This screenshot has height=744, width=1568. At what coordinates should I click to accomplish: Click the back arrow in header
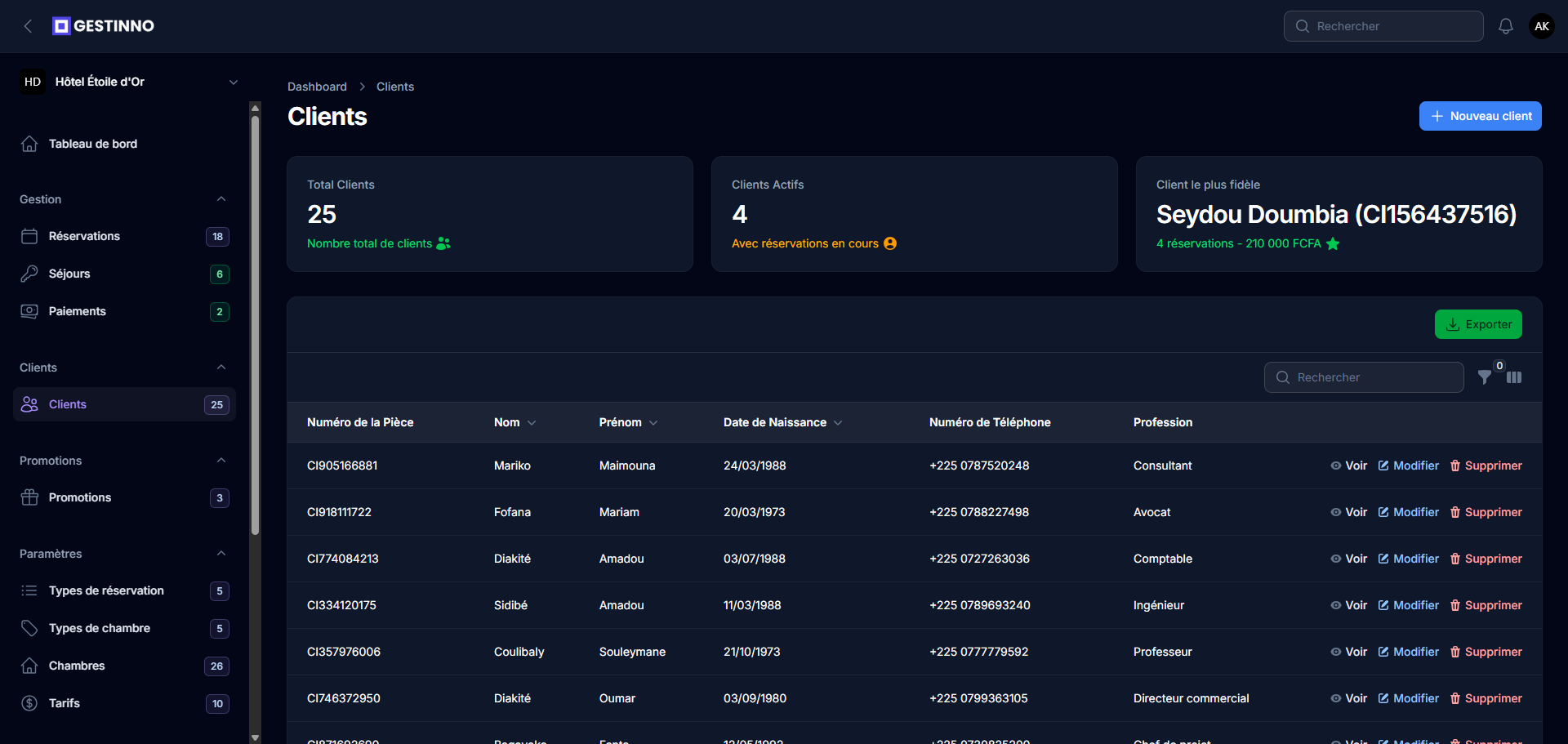[x=29, y=26]
